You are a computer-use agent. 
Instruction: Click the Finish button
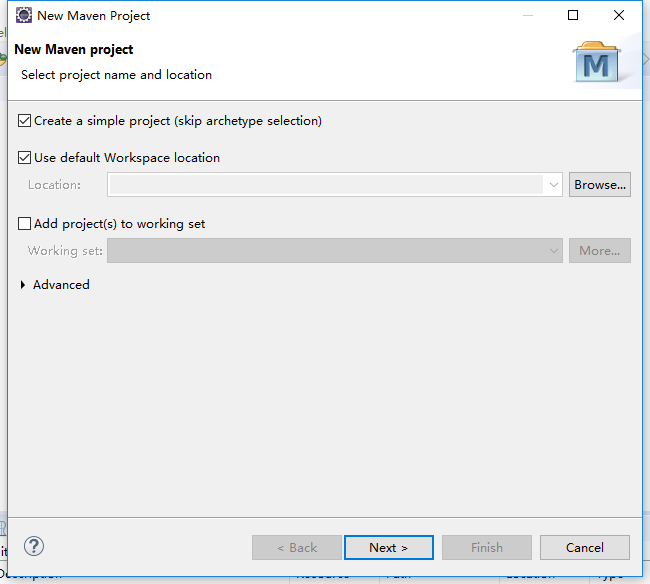[487, 548]
